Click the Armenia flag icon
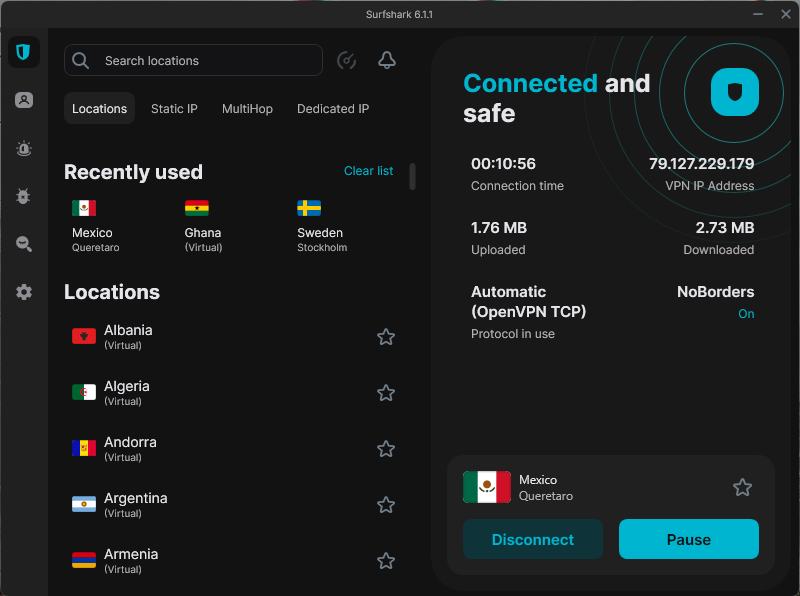 pyautogui.click(x=84, y=560)
